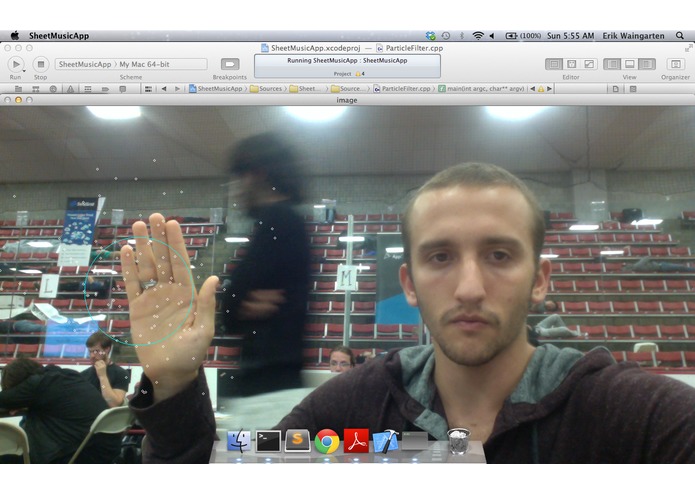Show the Log navigator speech bubble
Viewport: 695px width, 494px height.
122,89
